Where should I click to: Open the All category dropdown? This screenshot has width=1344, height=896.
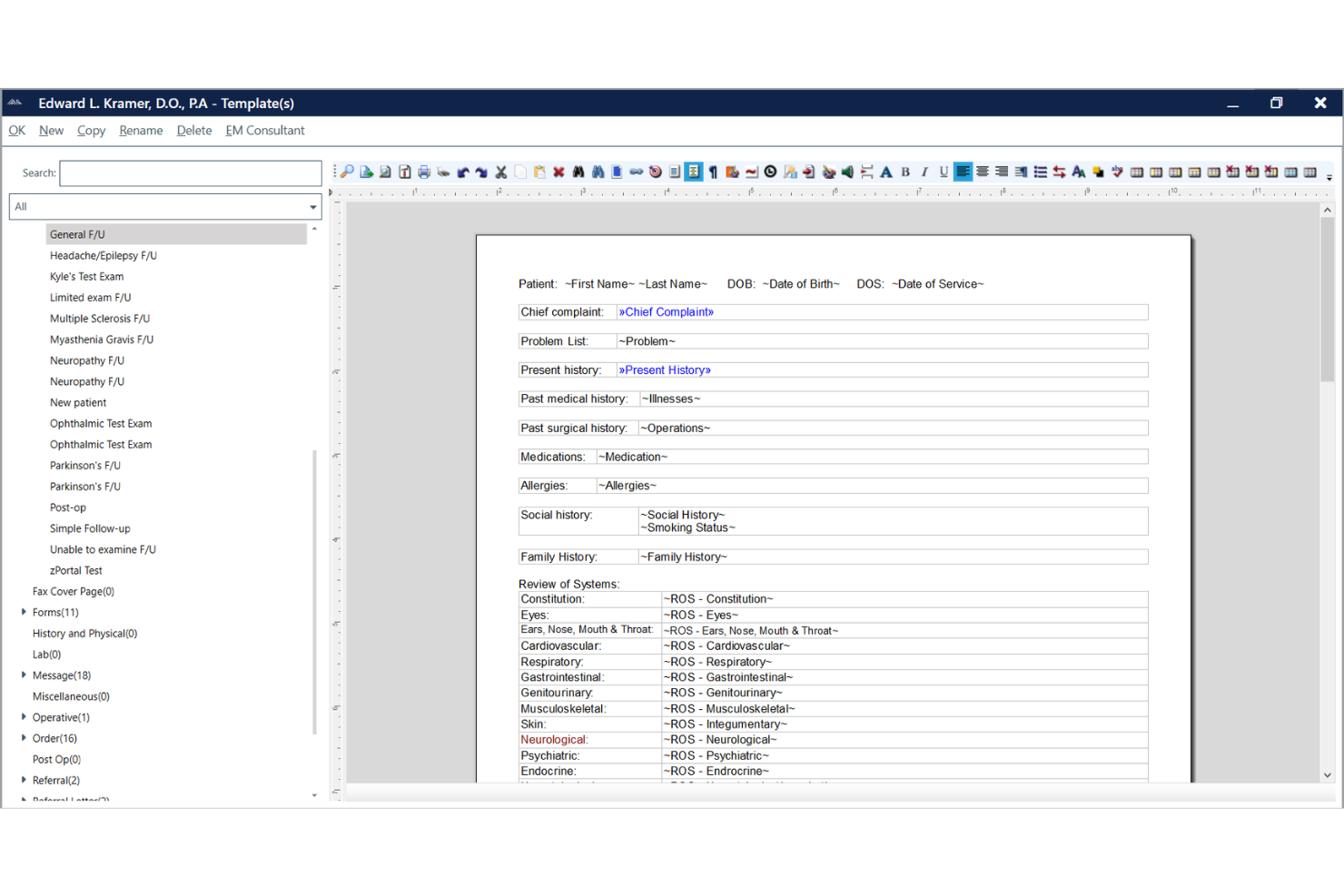[311, 206]
